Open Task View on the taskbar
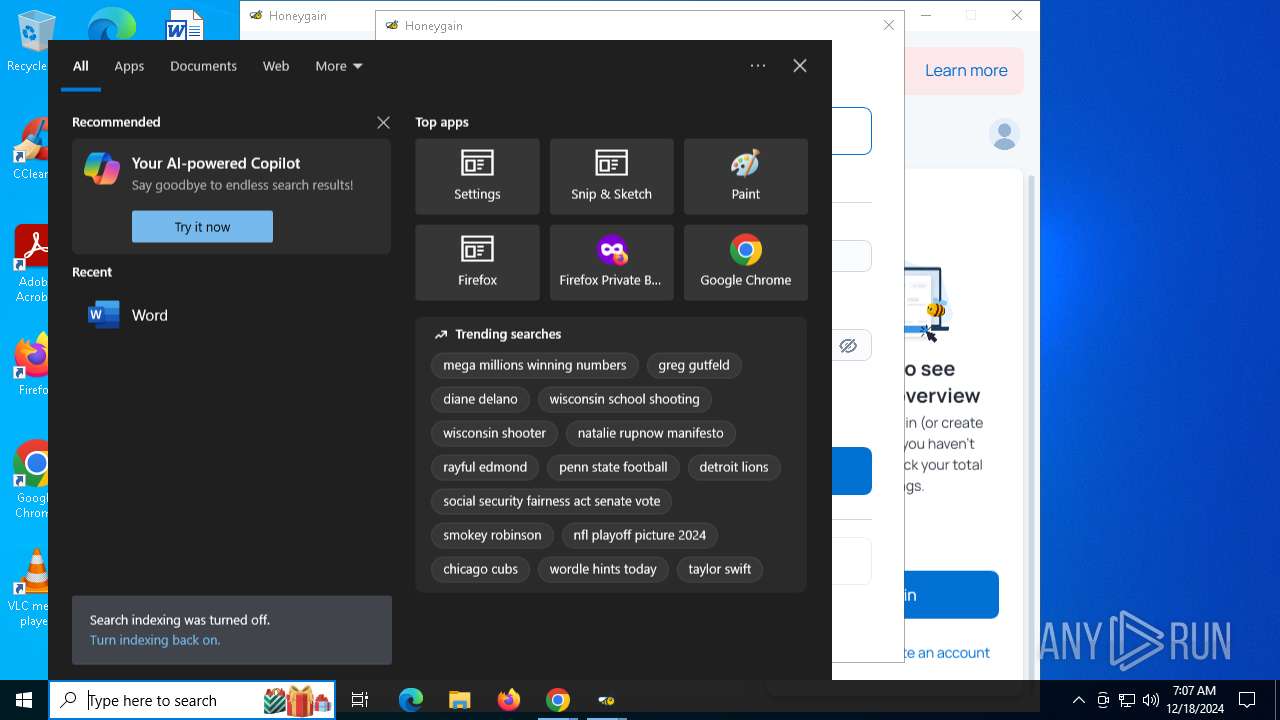 360,700
